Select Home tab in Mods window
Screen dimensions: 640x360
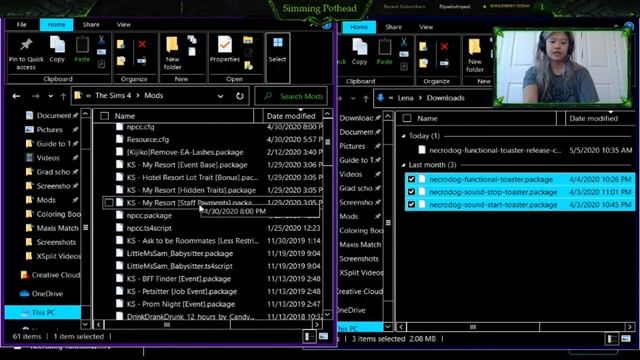pyautogui.click(x=56, y=24)
